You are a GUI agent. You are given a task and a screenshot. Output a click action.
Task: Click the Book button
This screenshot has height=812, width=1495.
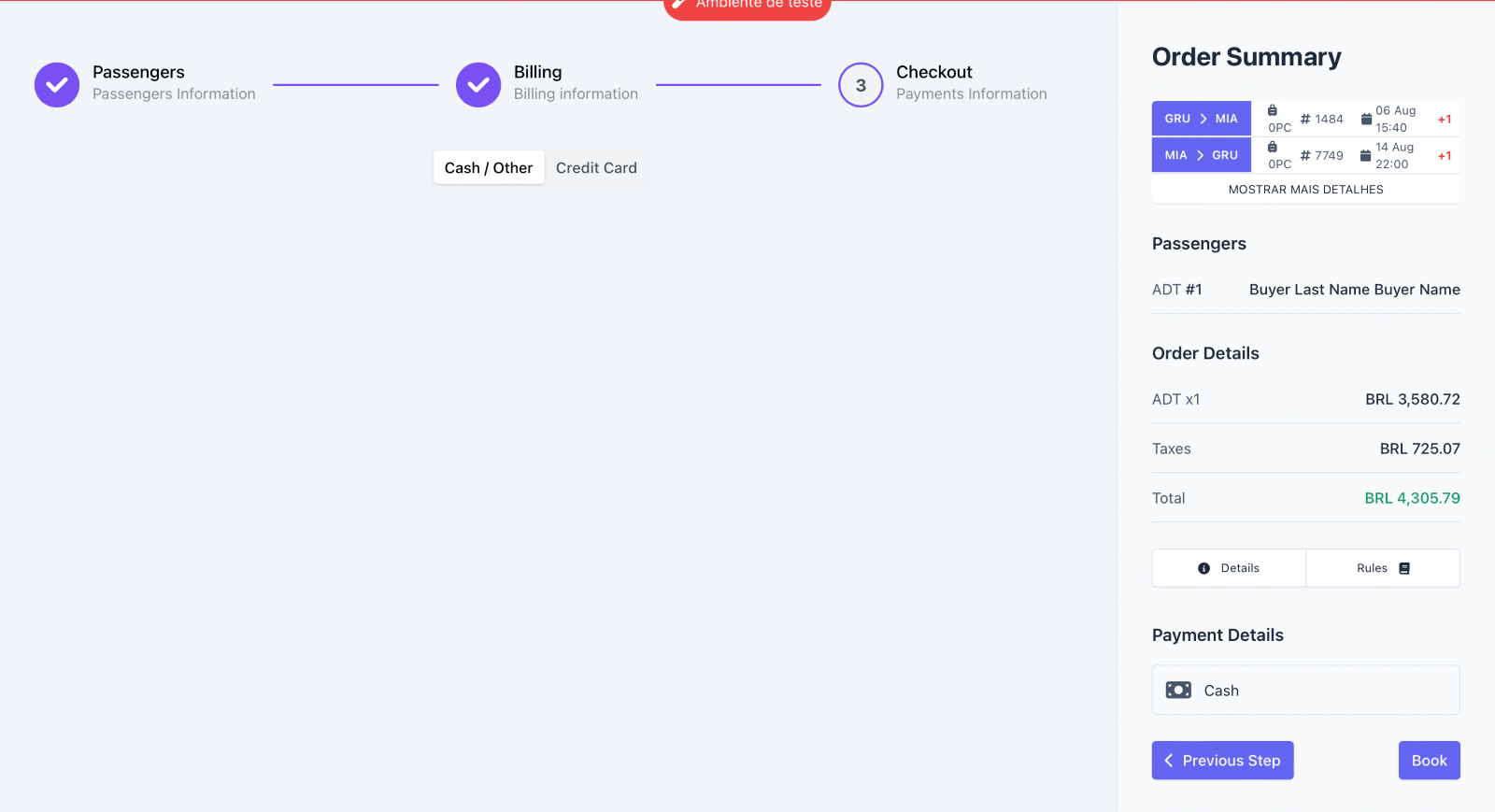pos(1429,761)
